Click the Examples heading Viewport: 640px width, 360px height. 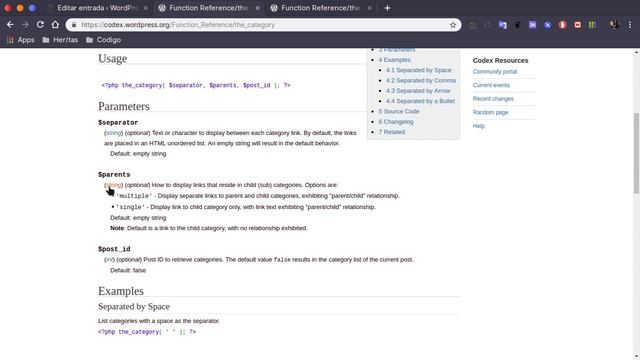click(121, 291)
